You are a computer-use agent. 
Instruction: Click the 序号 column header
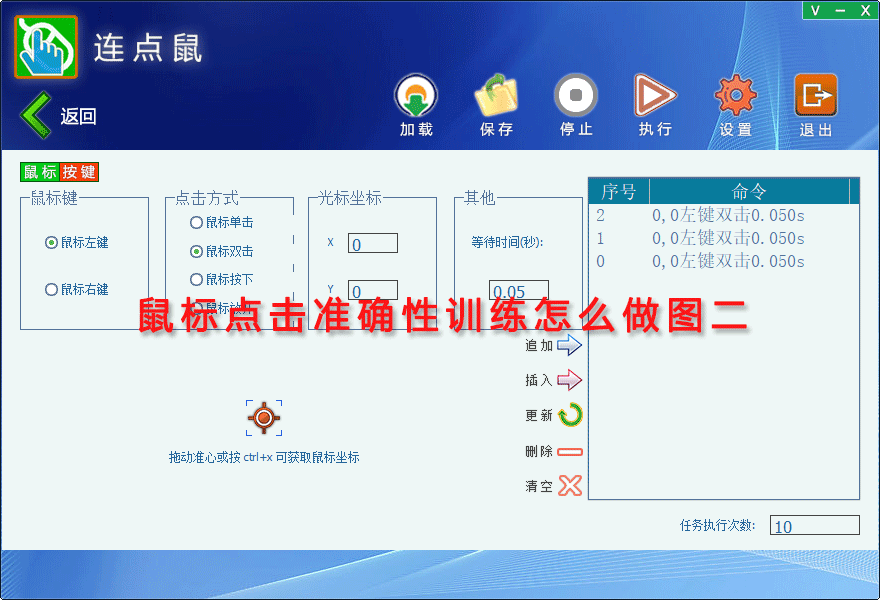619,191
